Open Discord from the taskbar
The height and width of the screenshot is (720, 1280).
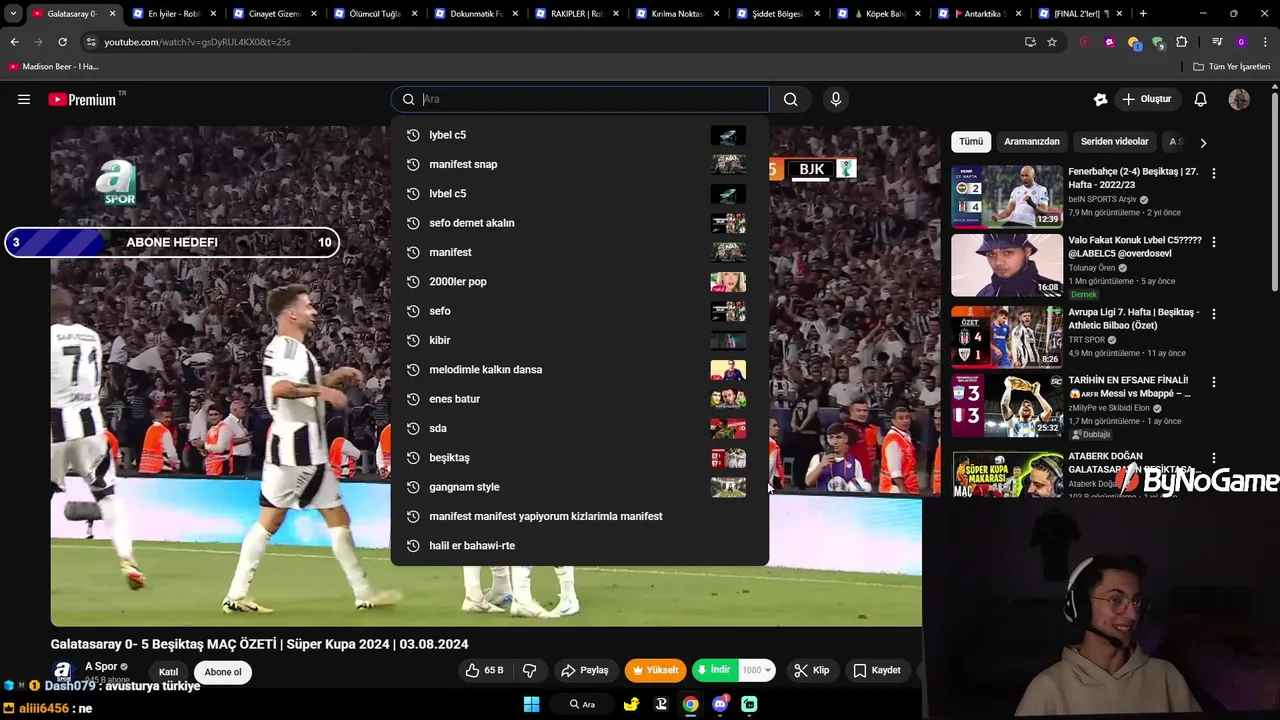[x=720, y=704]
